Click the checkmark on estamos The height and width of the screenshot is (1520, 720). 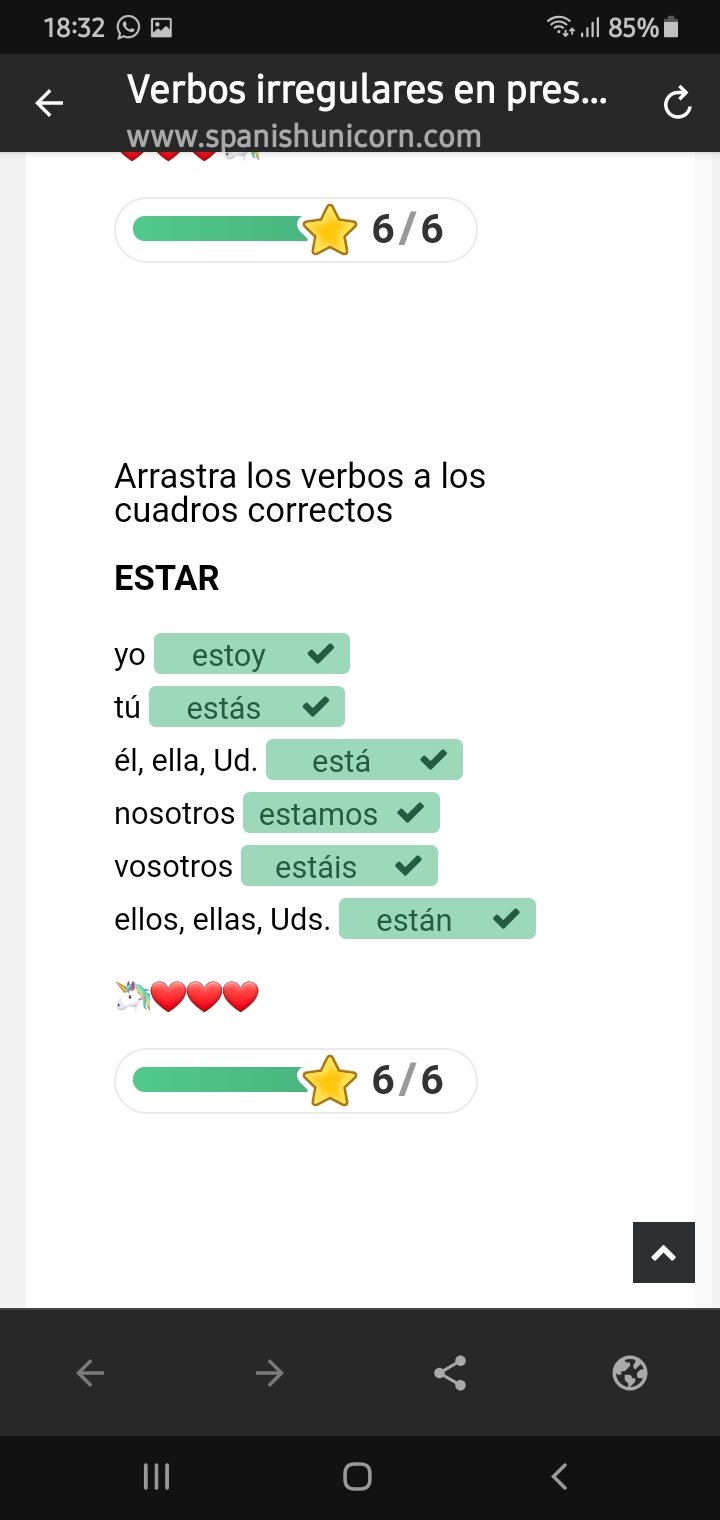click(x=410, y=813)
